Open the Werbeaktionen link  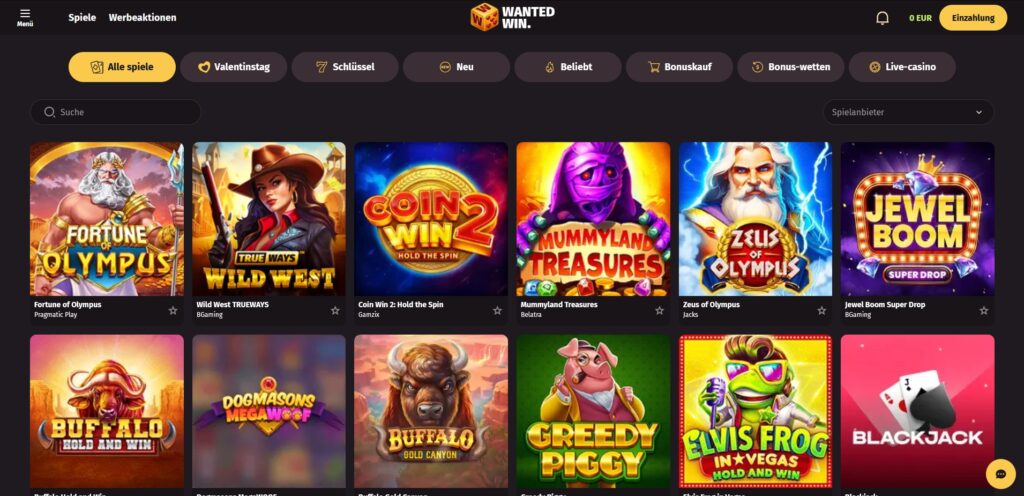point(142,18)
